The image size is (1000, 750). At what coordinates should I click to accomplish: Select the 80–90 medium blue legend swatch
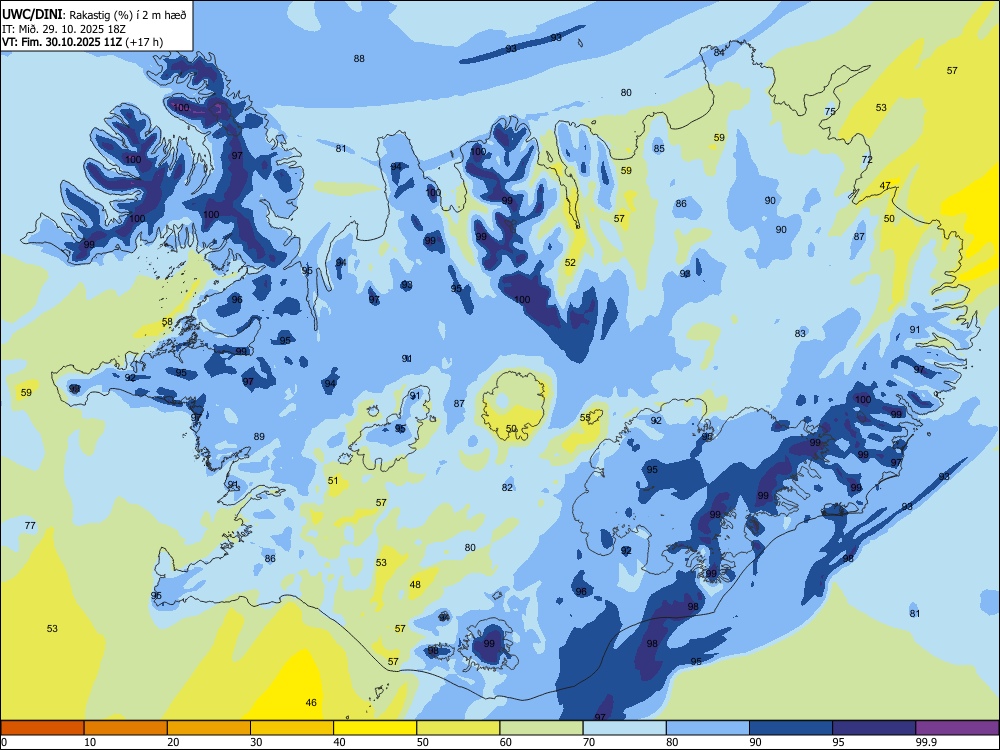pos(708,728)
